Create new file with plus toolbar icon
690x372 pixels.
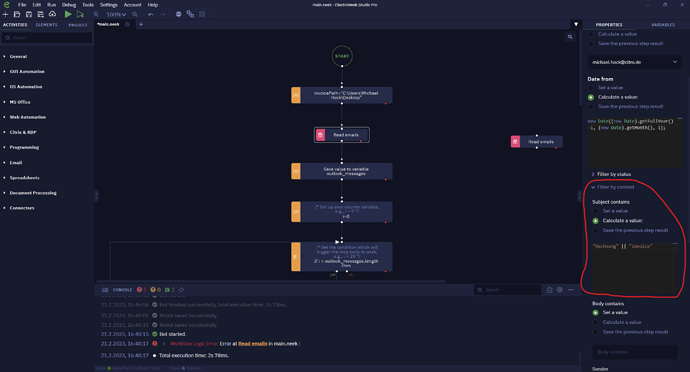(5, 14)
